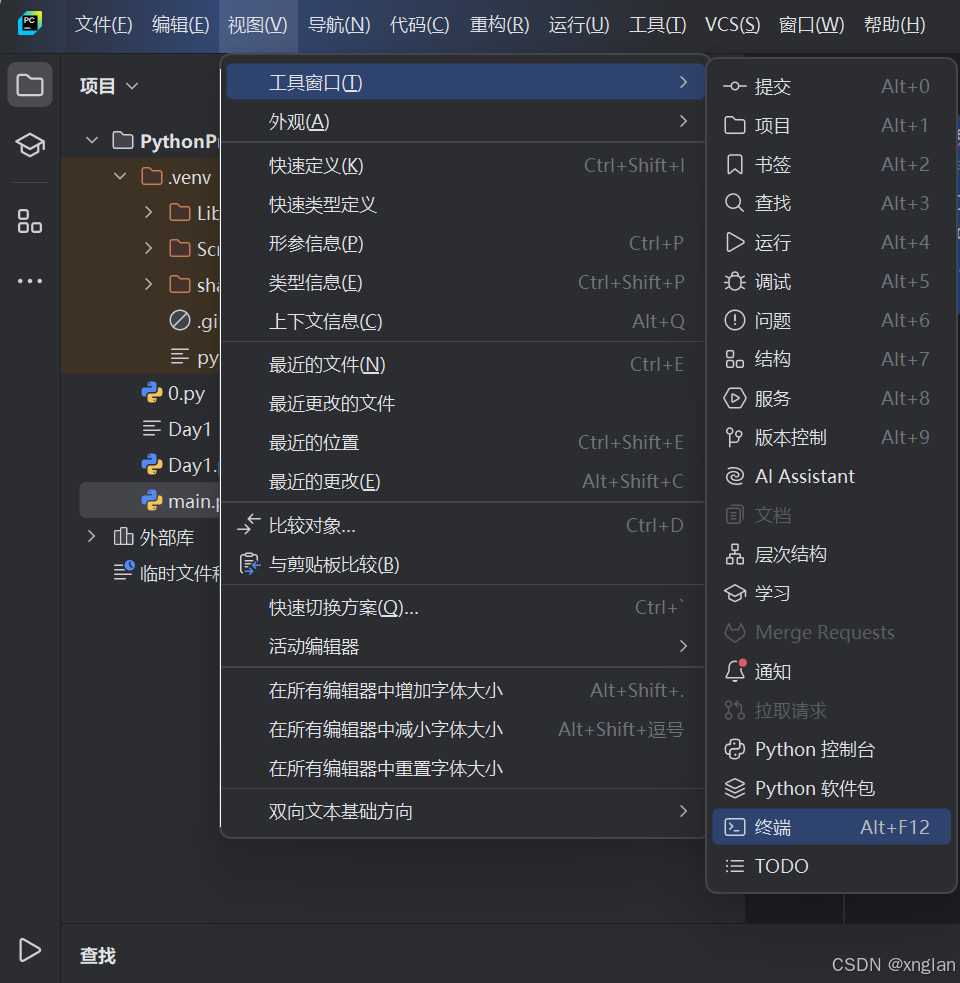The width and height of the screenshot is (960, 983).
Task: Select the 0.py file in tree
Action: [173, 393]
